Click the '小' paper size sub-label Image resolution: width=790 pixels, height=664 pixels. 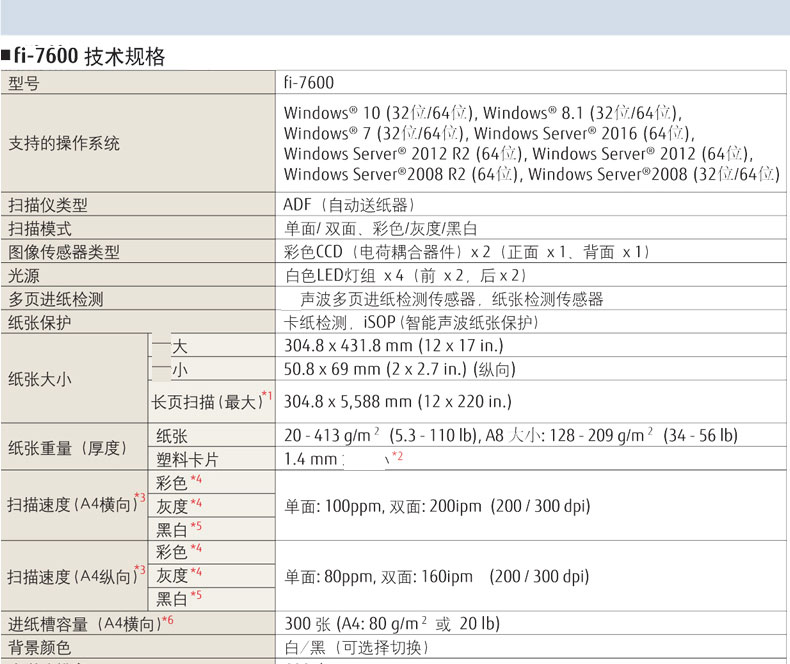pos(180,370)
